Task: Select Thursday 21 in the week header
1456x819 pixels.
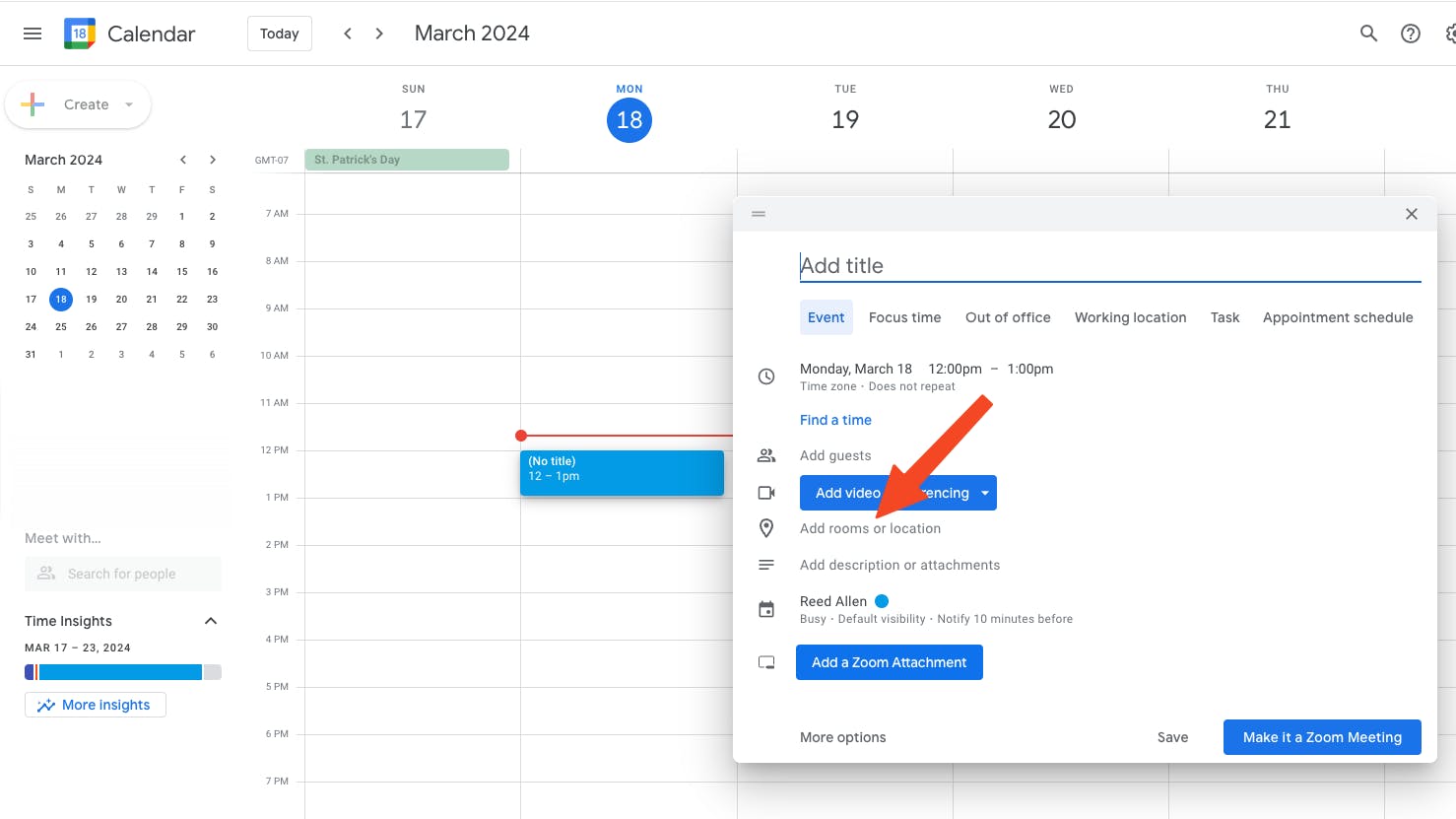Action: 1278,120
